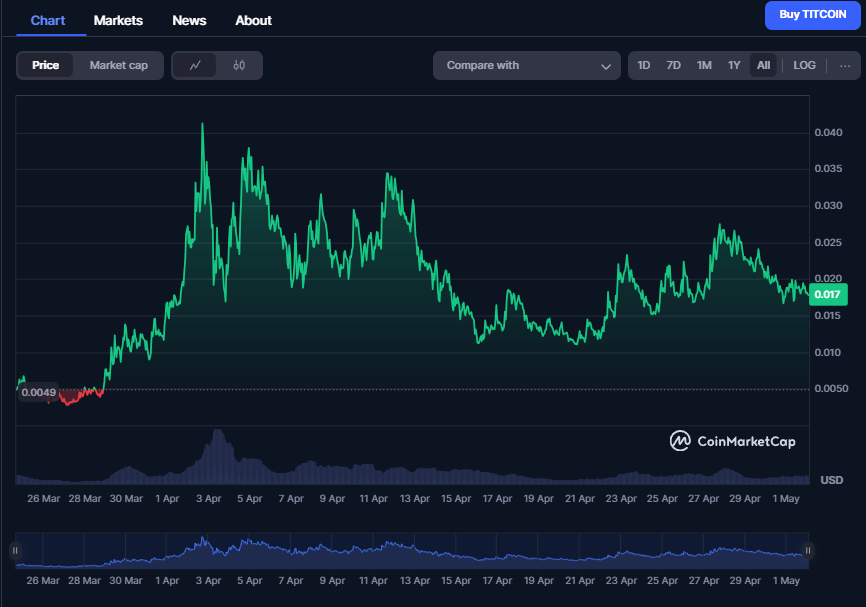
Task: Open the News tab
Action: [189, 20]
